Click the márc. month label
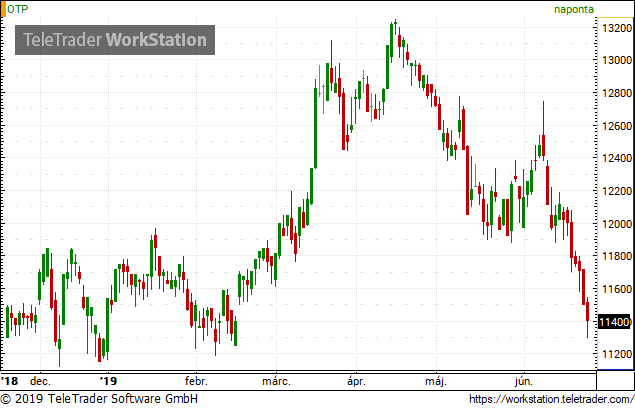Image resolution: width=635 pixels, height=408 pixels. 276,381
